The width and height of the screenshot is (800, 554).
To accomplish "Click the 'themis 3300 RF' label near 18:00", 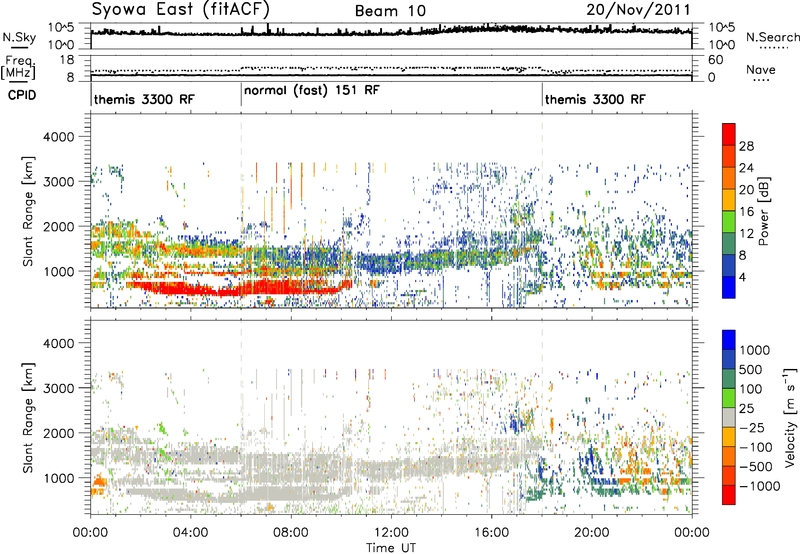I will [x=595, y=99].
